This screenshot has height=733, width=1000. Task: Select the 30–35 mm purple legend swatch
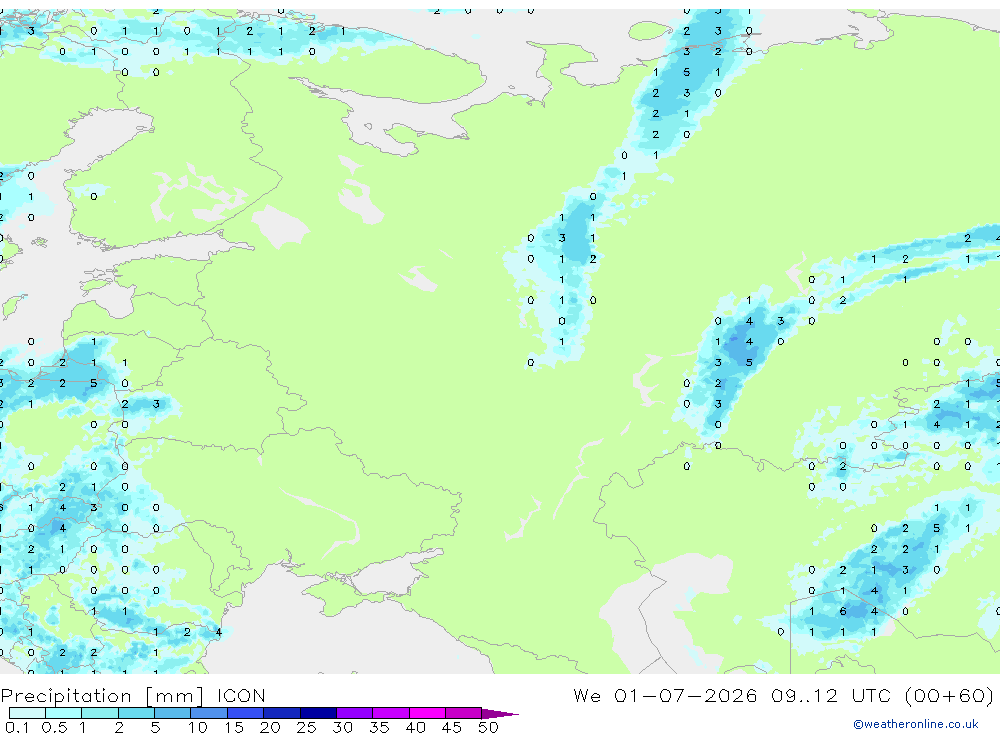[355, 713]
